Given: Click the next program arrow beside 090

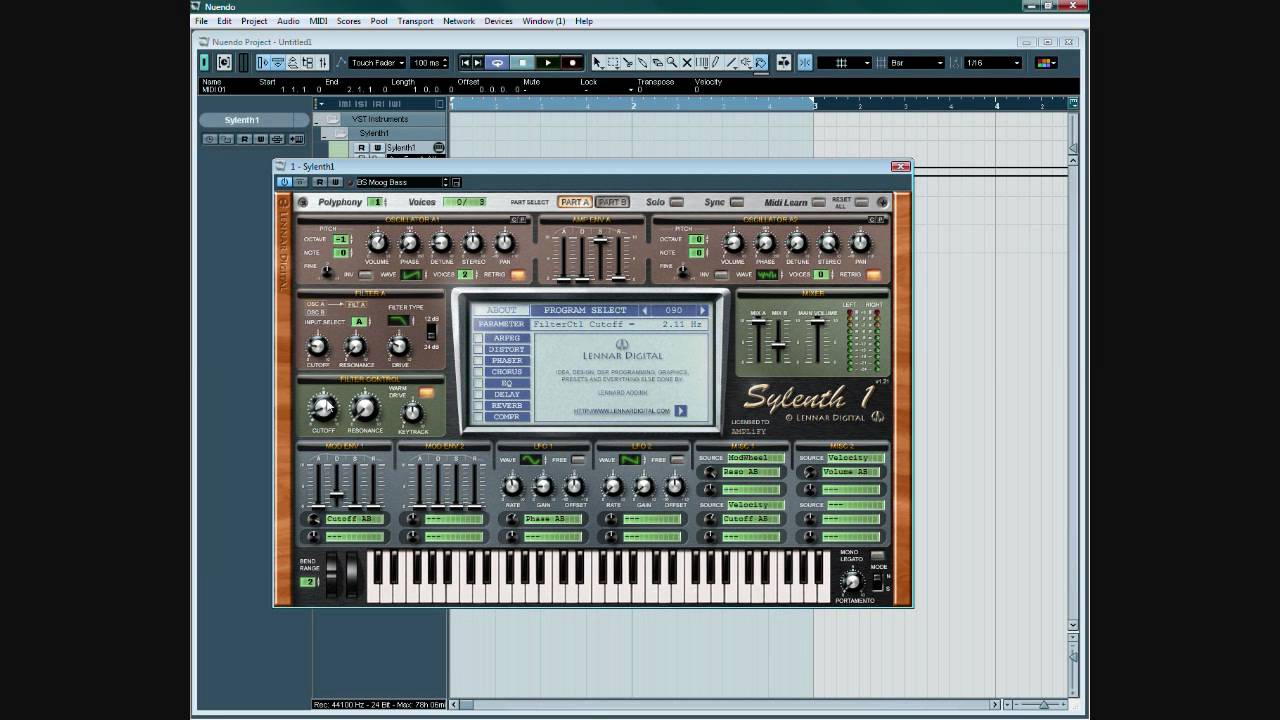Looking at the screenshot, I should 703,310.
